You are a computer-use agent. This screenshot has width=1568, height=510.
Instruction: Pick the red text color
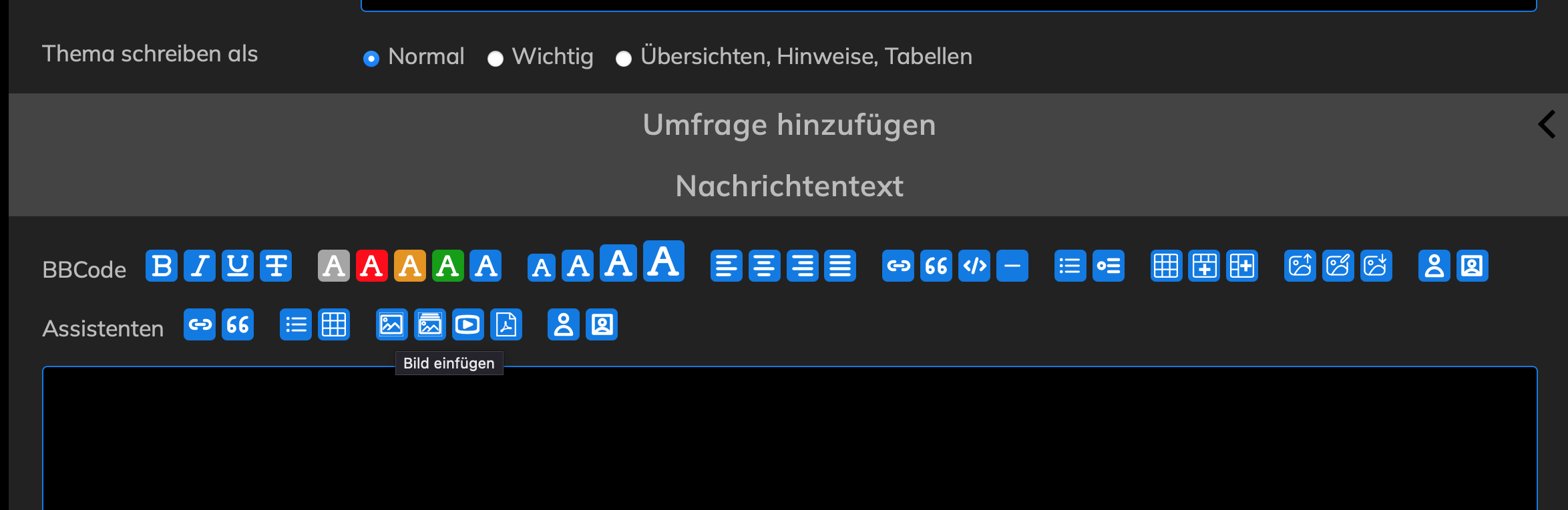(x=372, y=266)
